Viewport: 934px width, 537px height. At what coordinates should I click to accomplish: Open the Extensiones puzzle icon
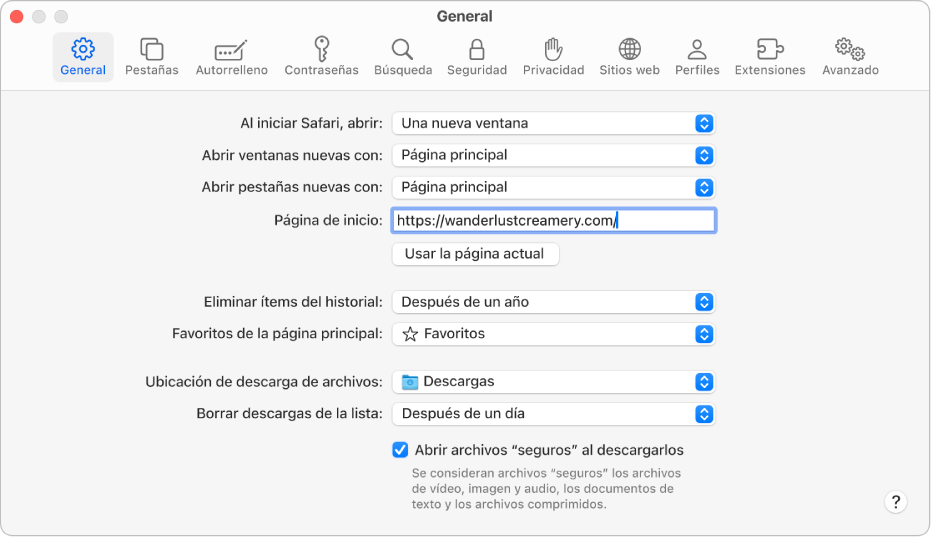click(x=769, y=49)
